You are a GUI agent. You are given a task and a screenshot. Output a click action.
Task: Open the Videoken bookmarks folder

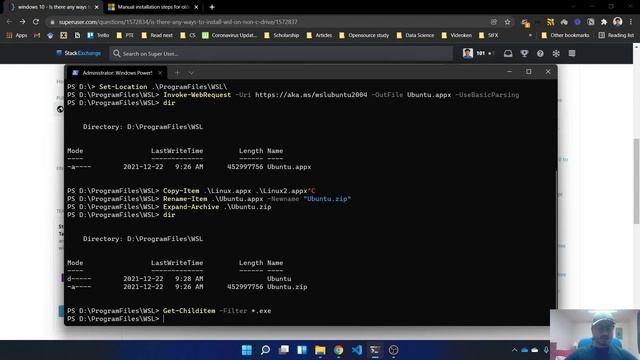(x=457, y=35)
